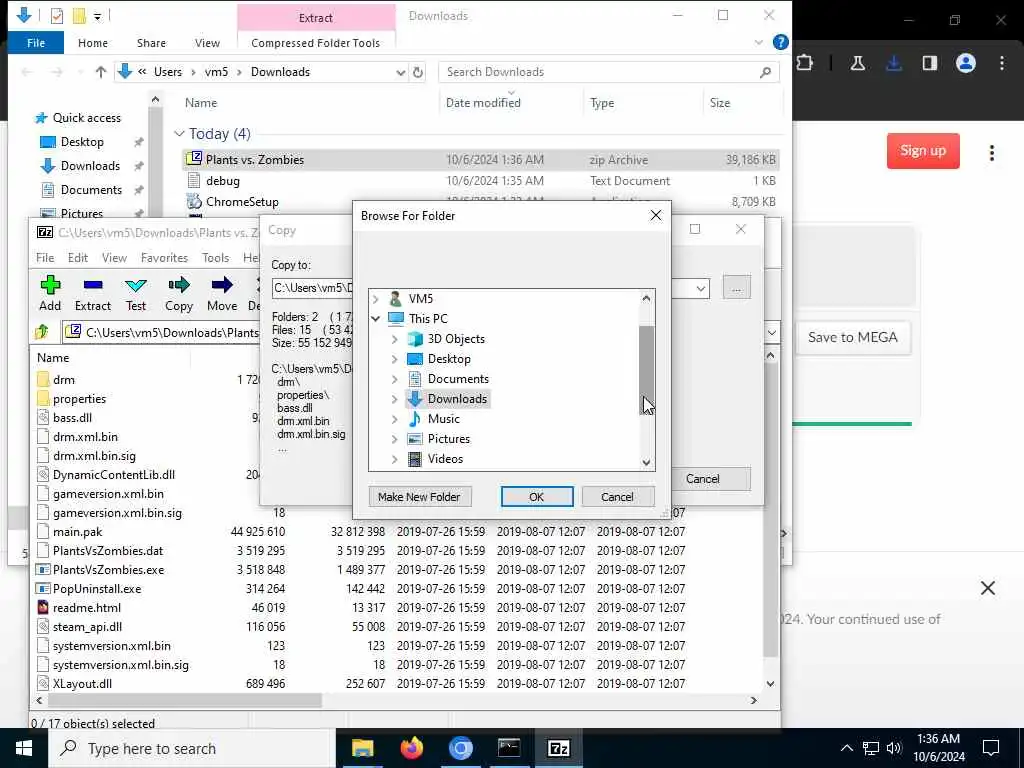The image size is (1024, 768).
Task: Open the Tools menu in 7-Zip
Action: point(216,257)
